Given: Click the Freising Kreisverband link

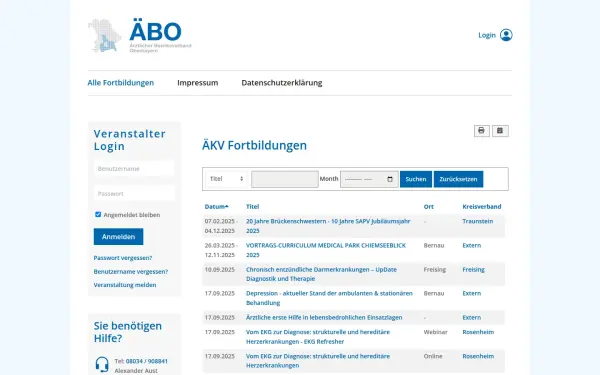Looking at the screenshot, I should pos(473,269).
